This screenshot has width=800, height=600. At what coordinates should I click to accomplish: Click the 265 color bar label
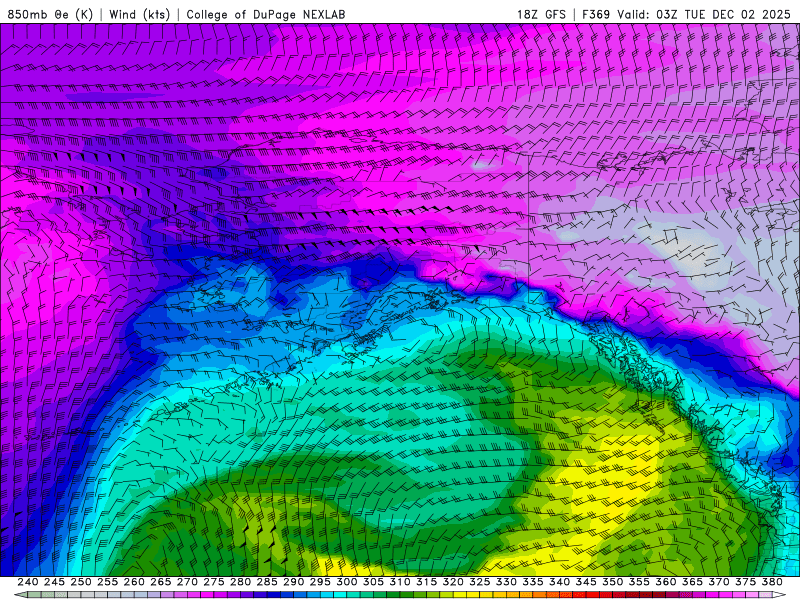[x=160, y=582]
